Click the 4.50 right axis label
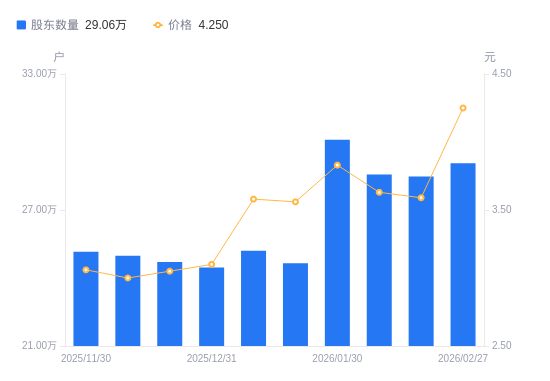 [502, 74]
